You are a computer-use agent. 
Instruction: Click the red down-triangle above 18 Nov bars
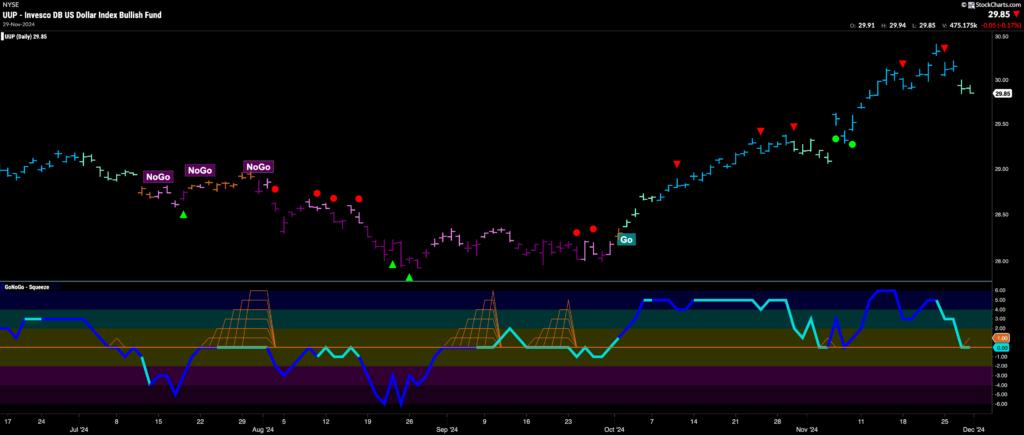point(903,63)
